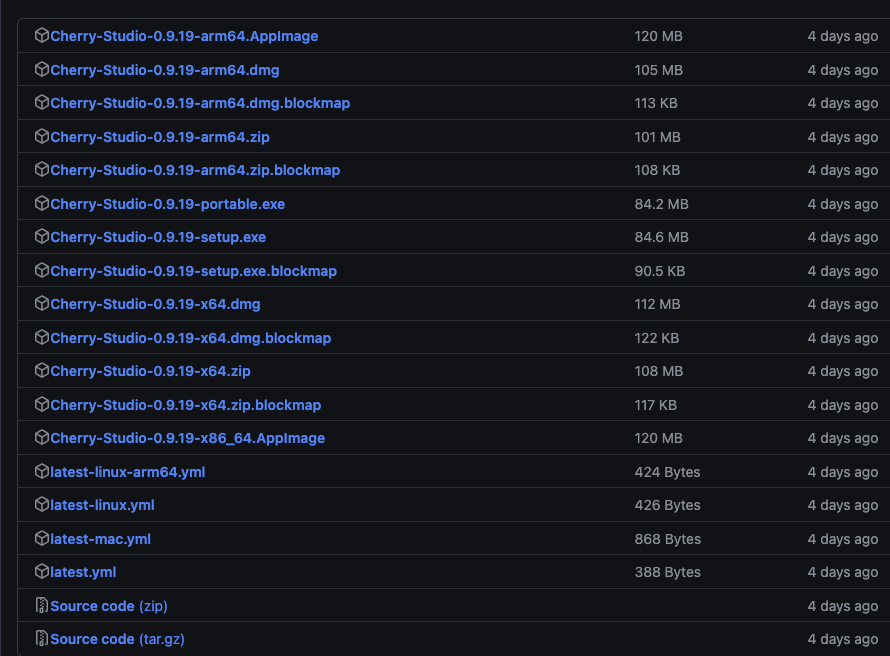Download Source code (tar.gz) archive
The height and width of the screenshot is (656, 890).
click(117, 639)
